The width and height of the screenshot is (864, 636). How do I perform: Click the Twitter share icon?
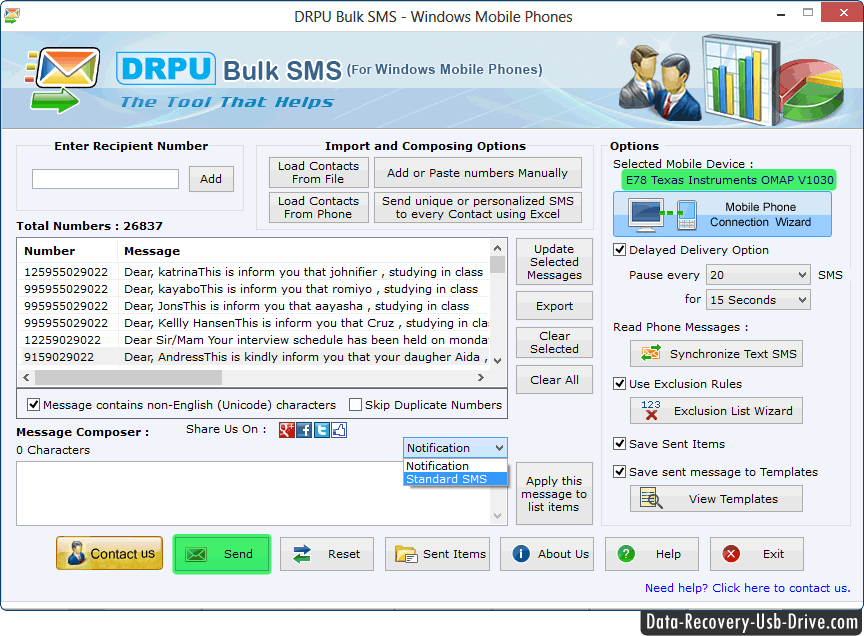(321, 430)
